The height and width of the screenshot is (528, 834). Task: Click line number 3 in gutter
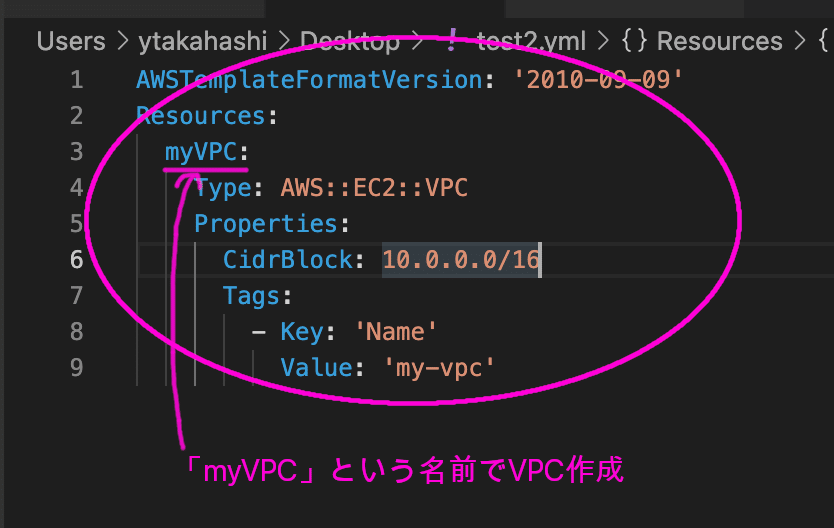point(77,152)
